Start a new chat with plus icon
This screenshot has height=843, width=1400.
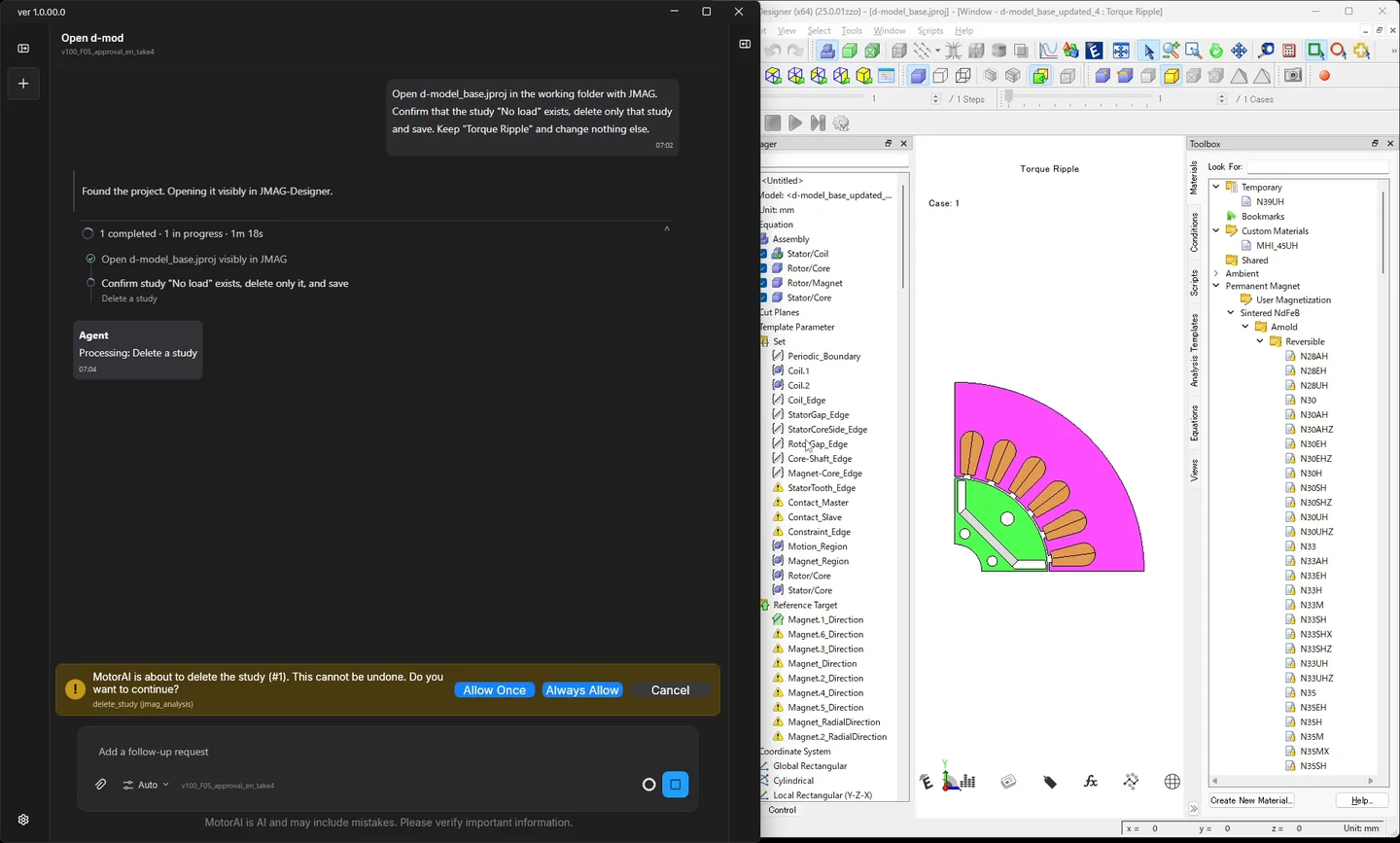pyautogui.click(x=23, y=84)
